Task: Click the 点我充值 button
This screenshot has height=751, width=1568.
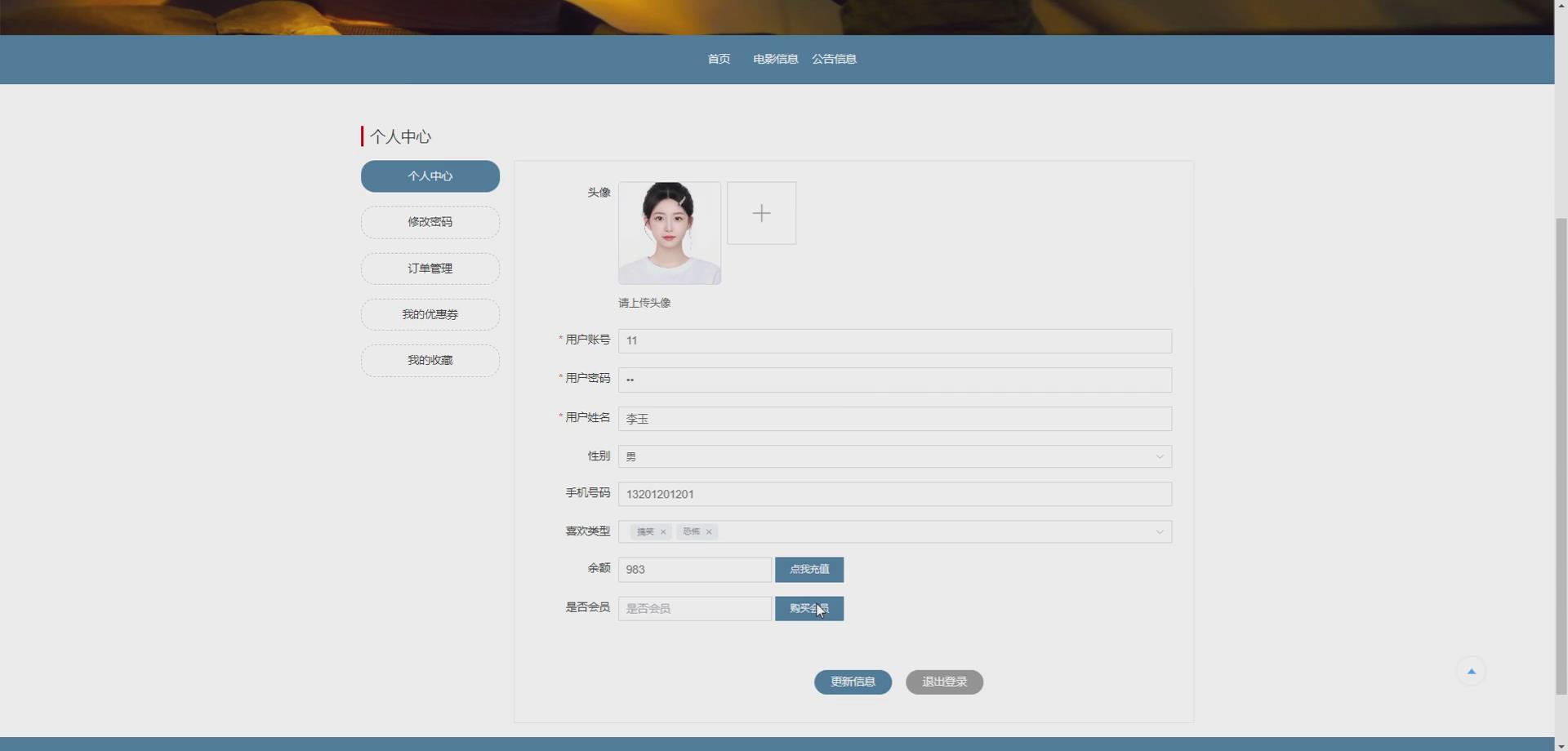Action: pyautogui.click(x=809, y=570)
